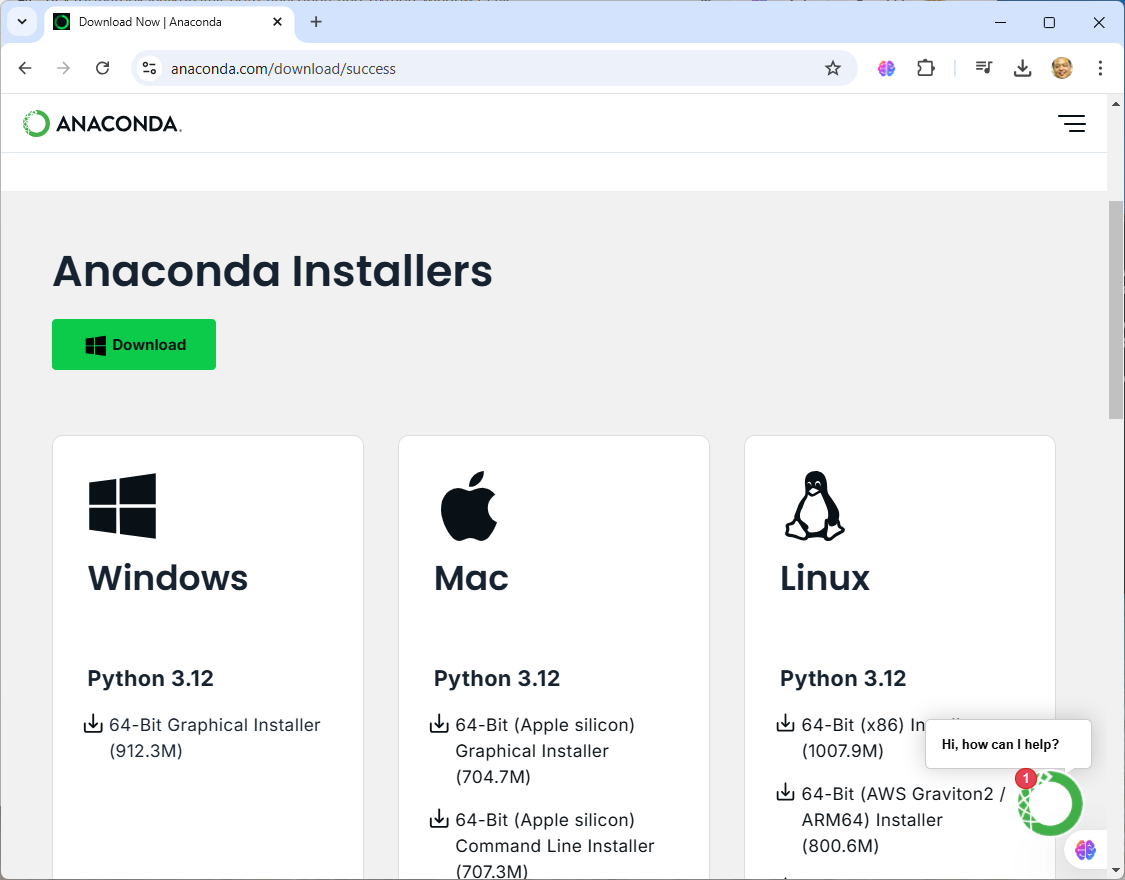
Task: Click 'Python 3.12' under Windows
Action: pos(151,678)
